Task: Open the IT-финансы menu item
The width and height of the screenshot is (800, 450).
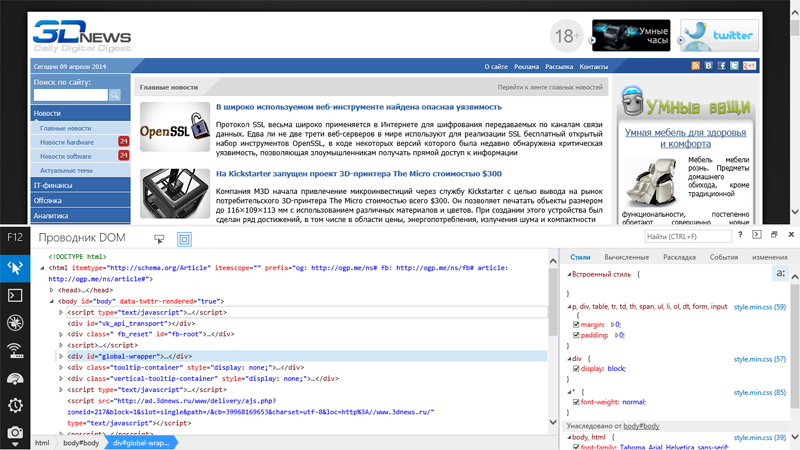Action: coord(81,185)
